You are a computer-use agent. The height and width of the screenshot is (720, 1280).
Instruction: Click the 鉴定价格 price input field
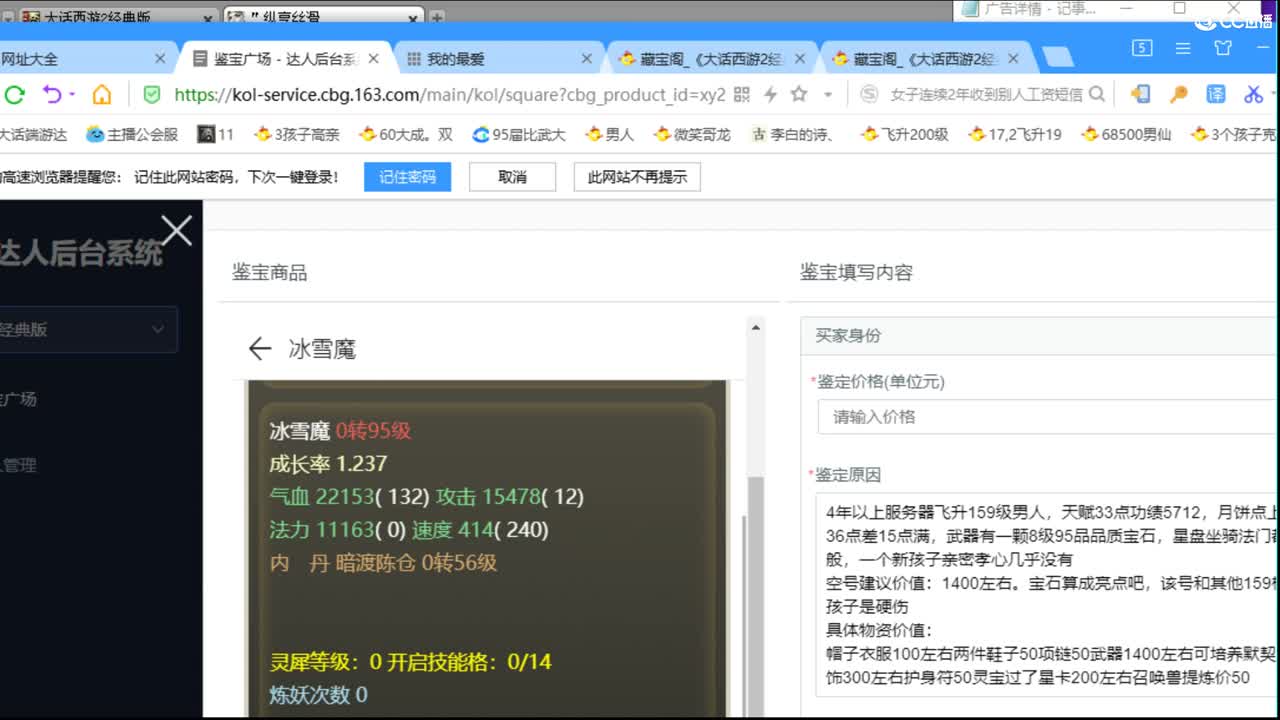pos(1046,417)
